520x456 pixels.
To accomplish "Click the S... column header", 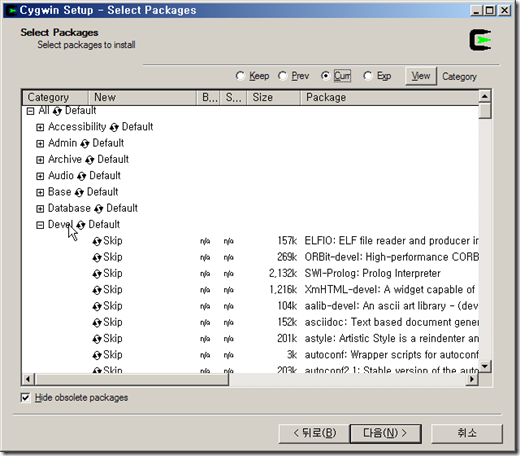I will tap(233, 98).
